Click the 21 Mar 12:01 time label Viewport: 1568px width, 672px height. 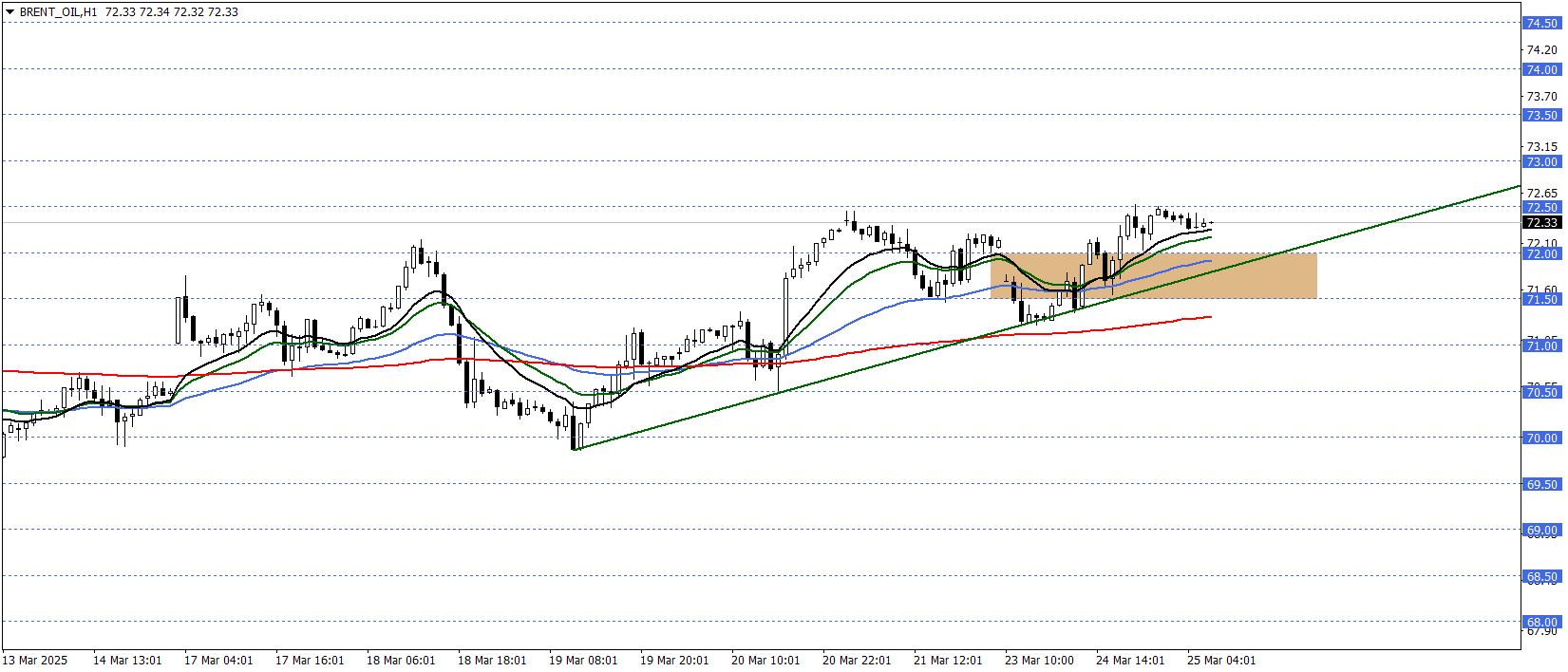tap(948, 661)
